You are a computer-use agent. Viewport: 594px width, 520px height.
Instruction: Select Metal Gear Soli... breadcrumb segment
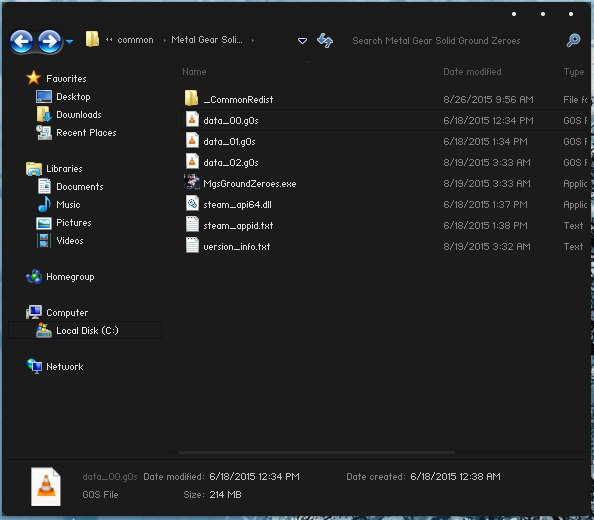(x=206, y=39)
